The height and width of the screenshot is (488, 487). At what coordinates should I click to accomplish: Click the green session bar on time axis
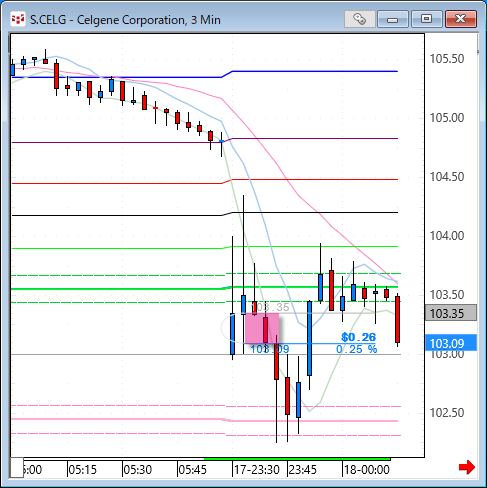click(x=297, y=459)
